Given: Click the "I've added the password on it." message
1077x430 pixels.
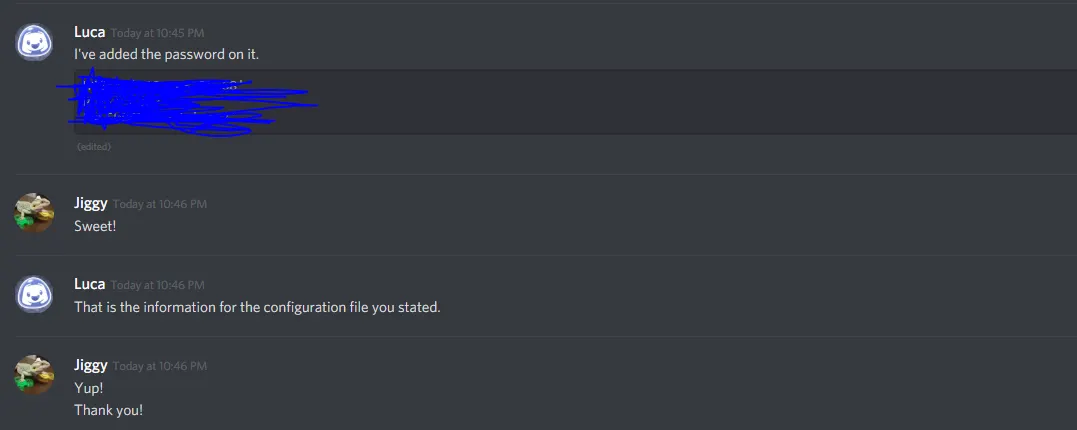Looking at the screenshot, I should coord(166,54).
